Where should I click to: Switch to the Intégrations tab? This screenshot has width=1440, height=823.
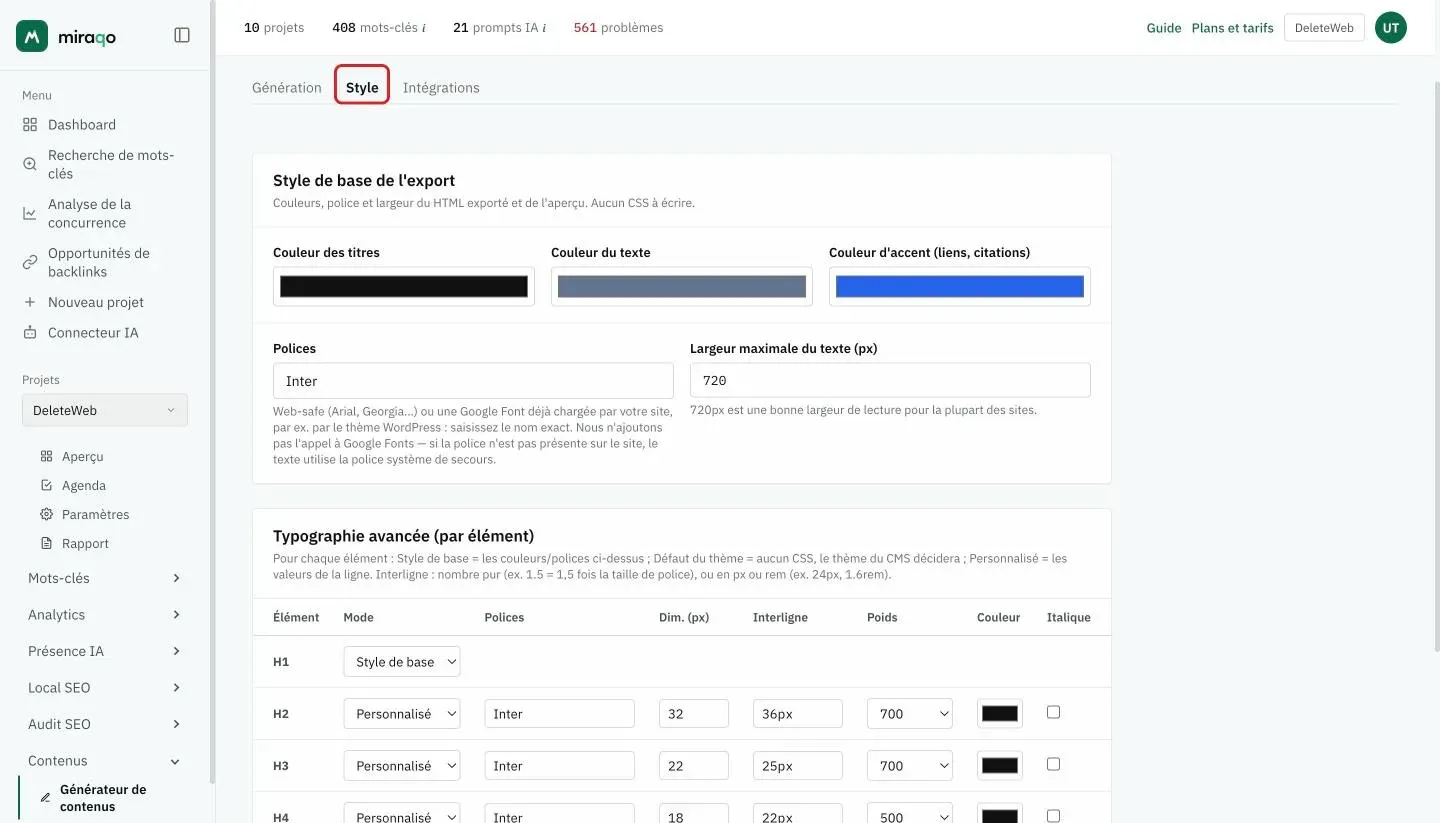[441, 88]
